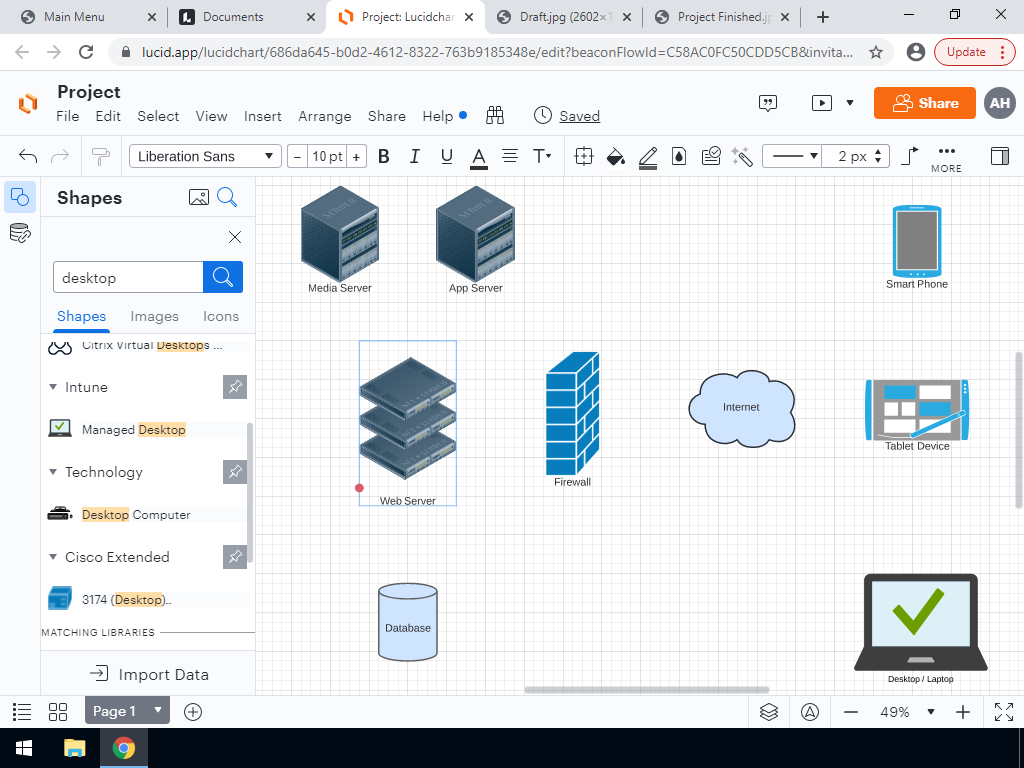Open the Liberation Sans font dropdown
1024x768 pixels.
pos(205,156)
